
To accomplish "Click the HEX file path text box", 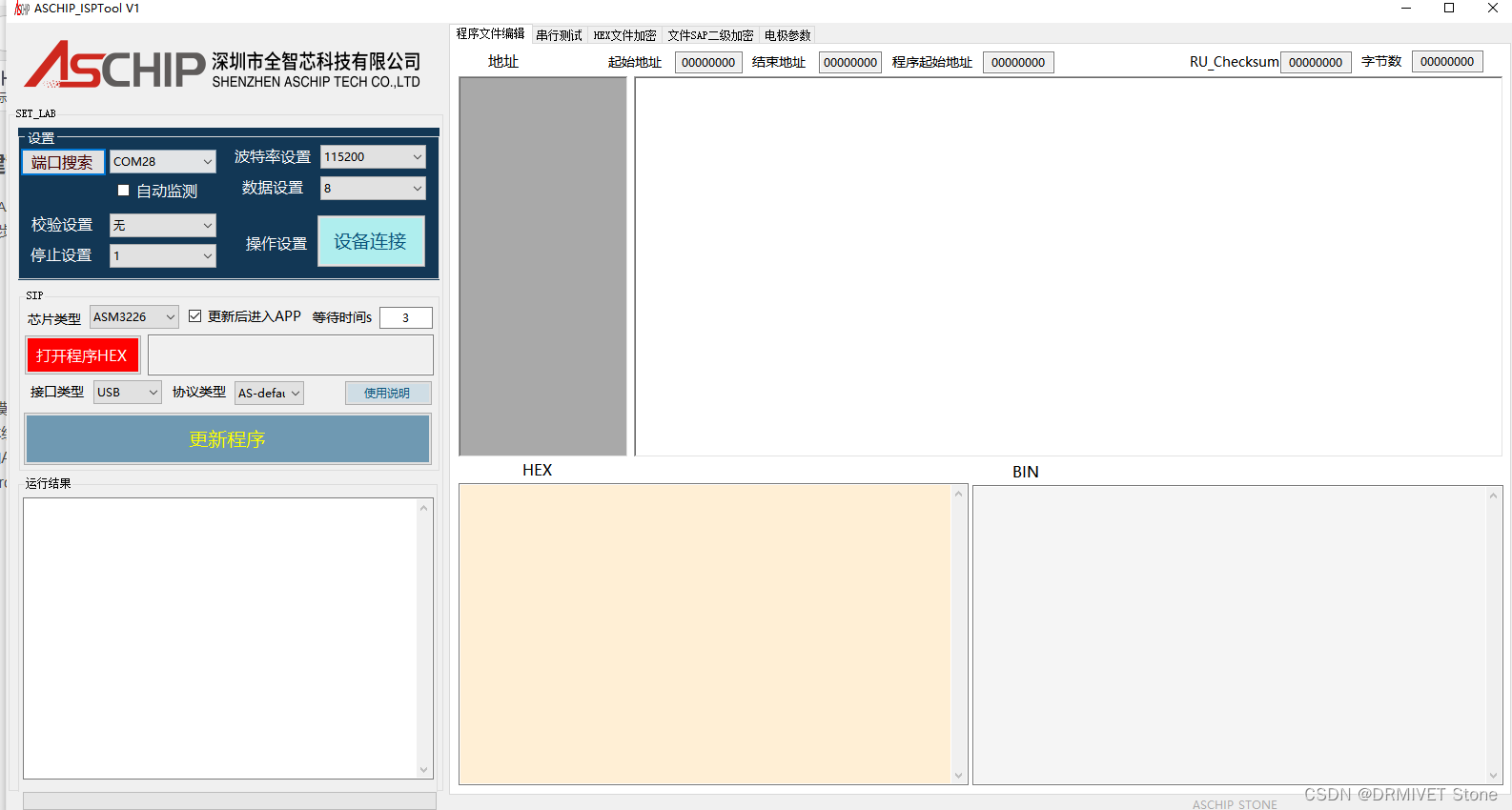I will click(291, 355).
